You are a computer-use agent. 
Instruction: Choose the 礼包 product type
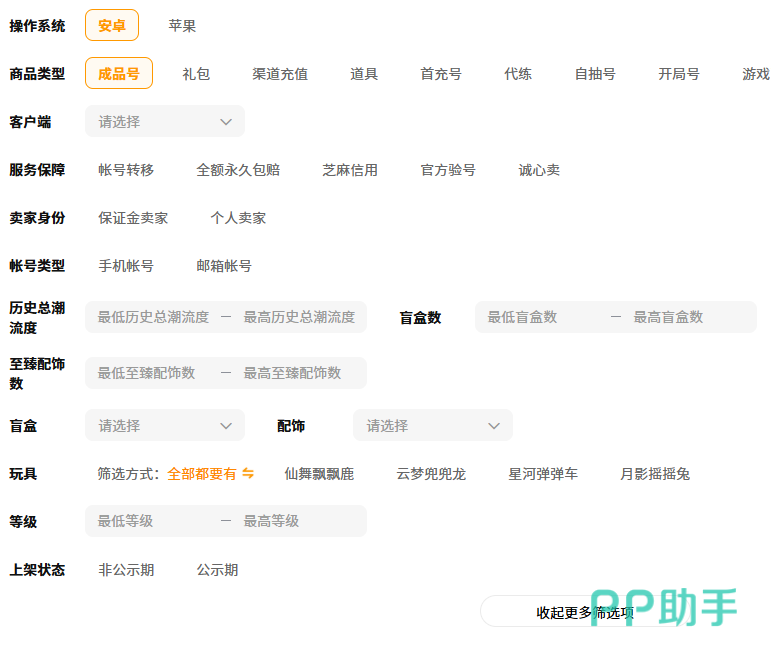196,74
